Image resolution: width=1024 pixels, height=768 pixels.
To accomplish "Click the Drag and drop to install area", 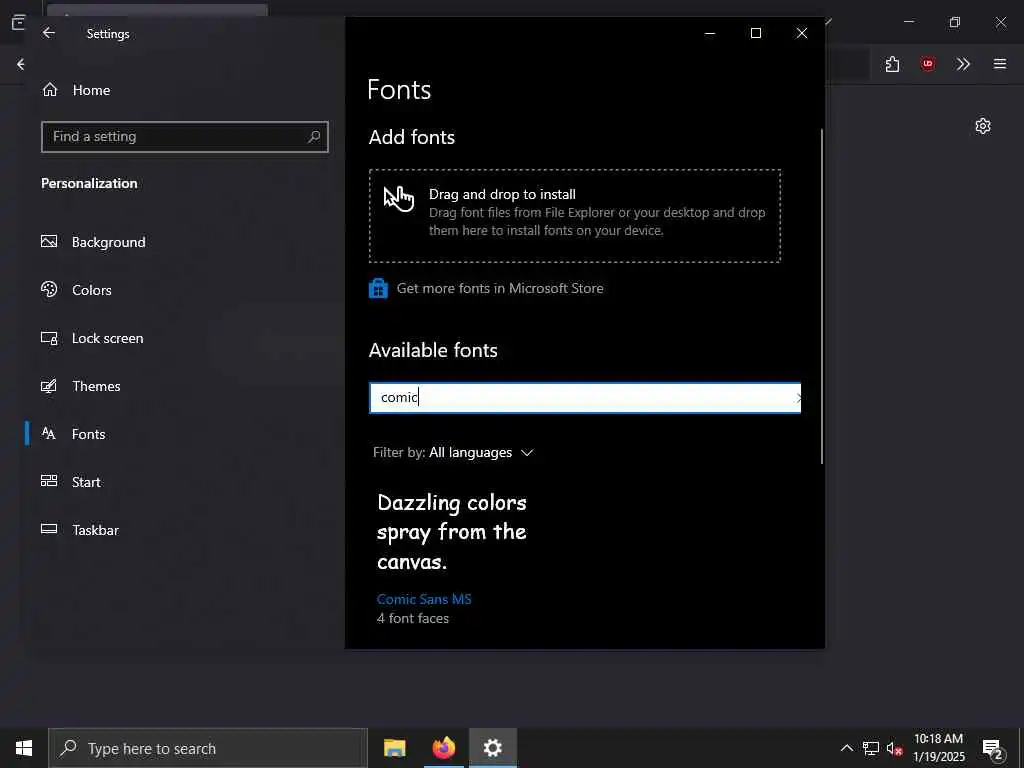I will coord(575,216).
